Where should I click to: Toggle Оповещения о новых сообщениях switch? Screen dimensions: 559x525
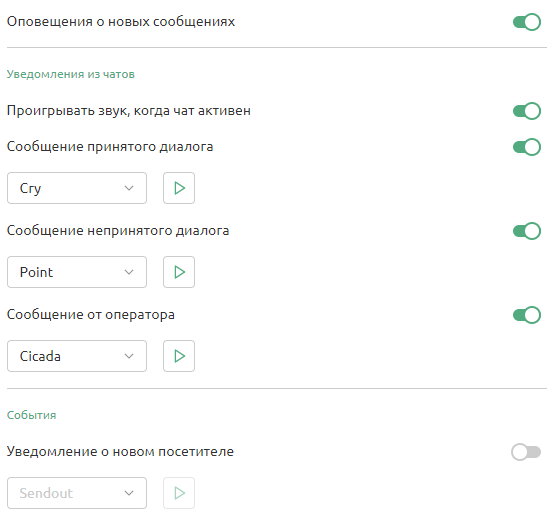click(527, 22)
